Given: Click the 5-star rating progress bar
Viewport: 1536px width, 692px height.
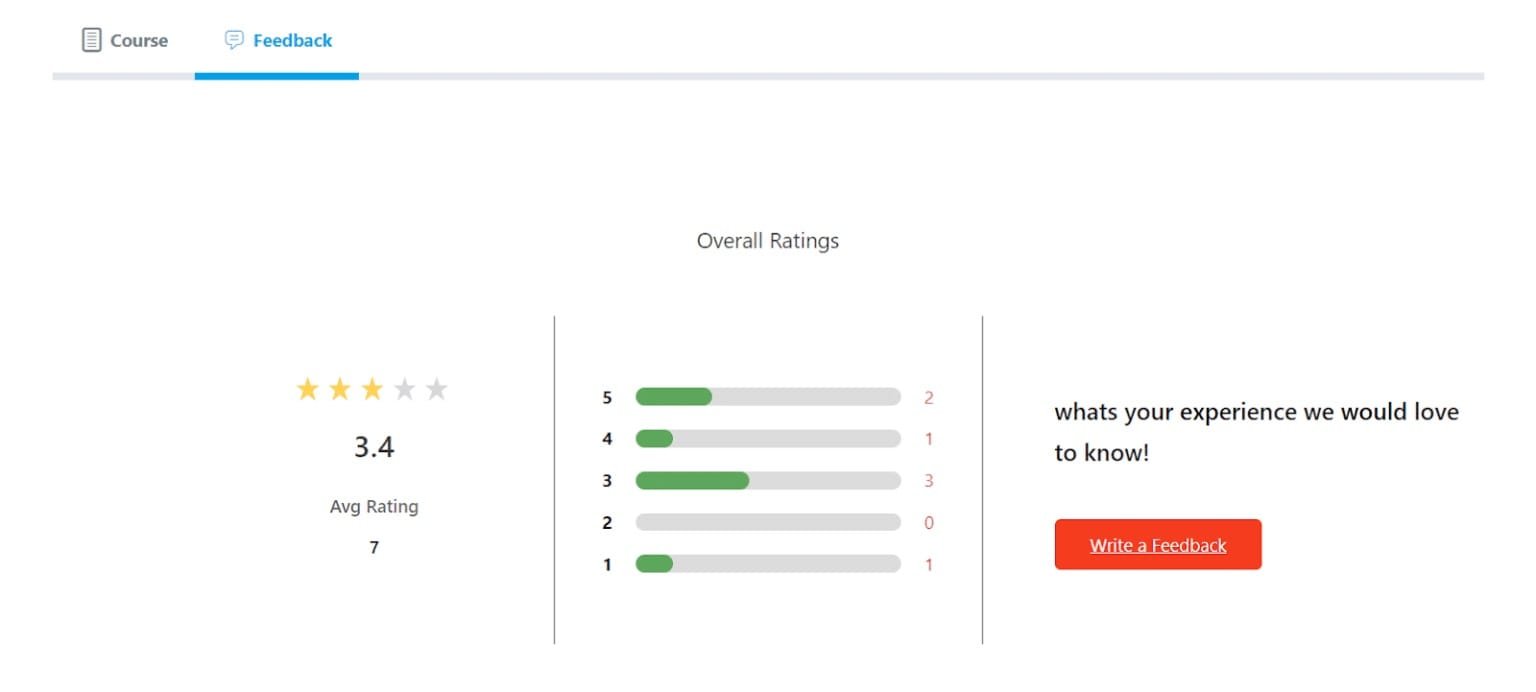Looking at the screenshot, I should click(768, 397).
